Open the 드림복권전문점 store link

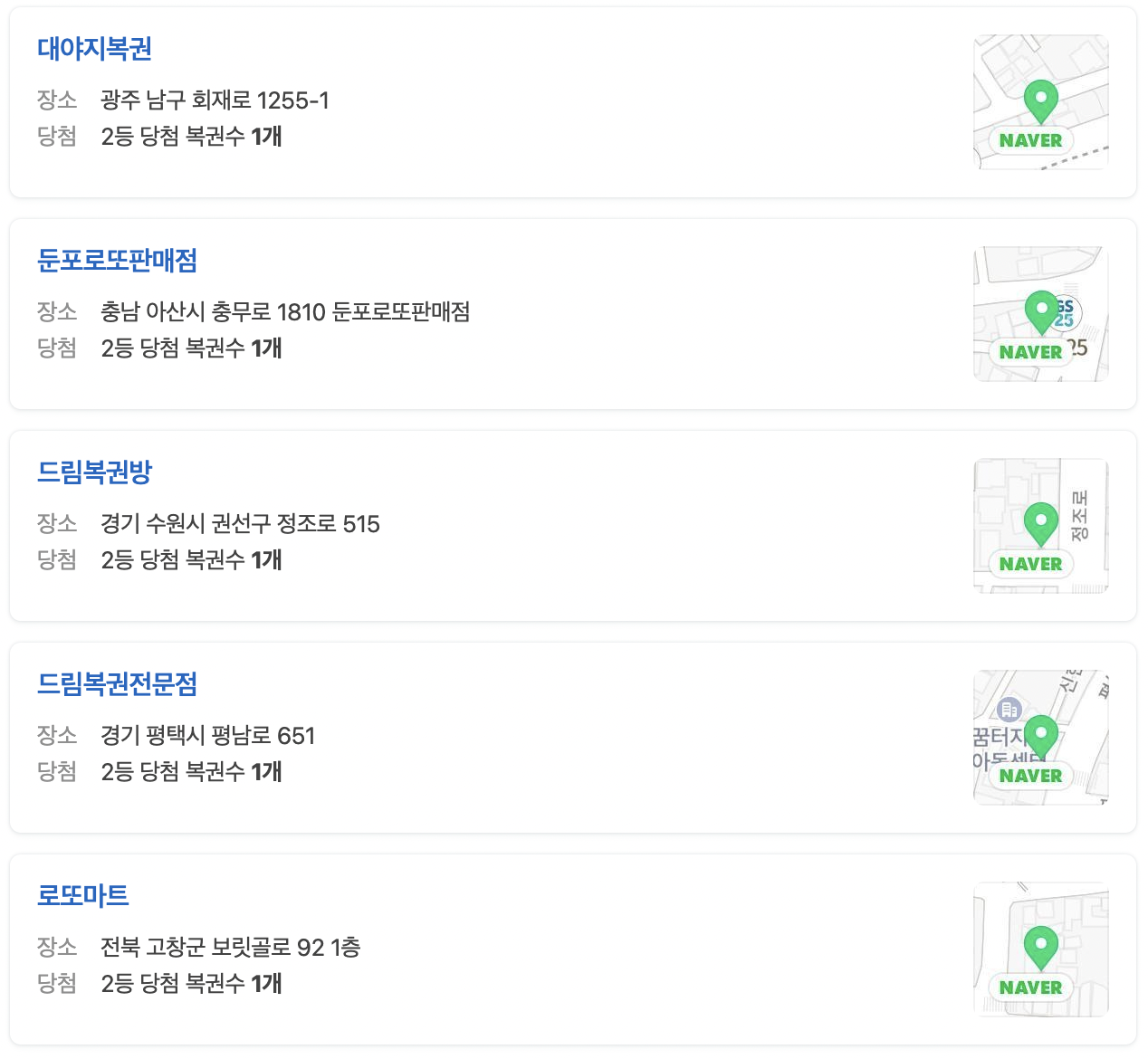coord(119,685)
